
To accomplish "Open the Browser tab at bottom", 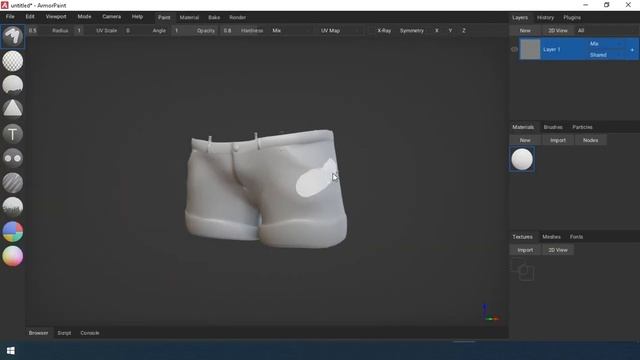I will pos(38,333).
